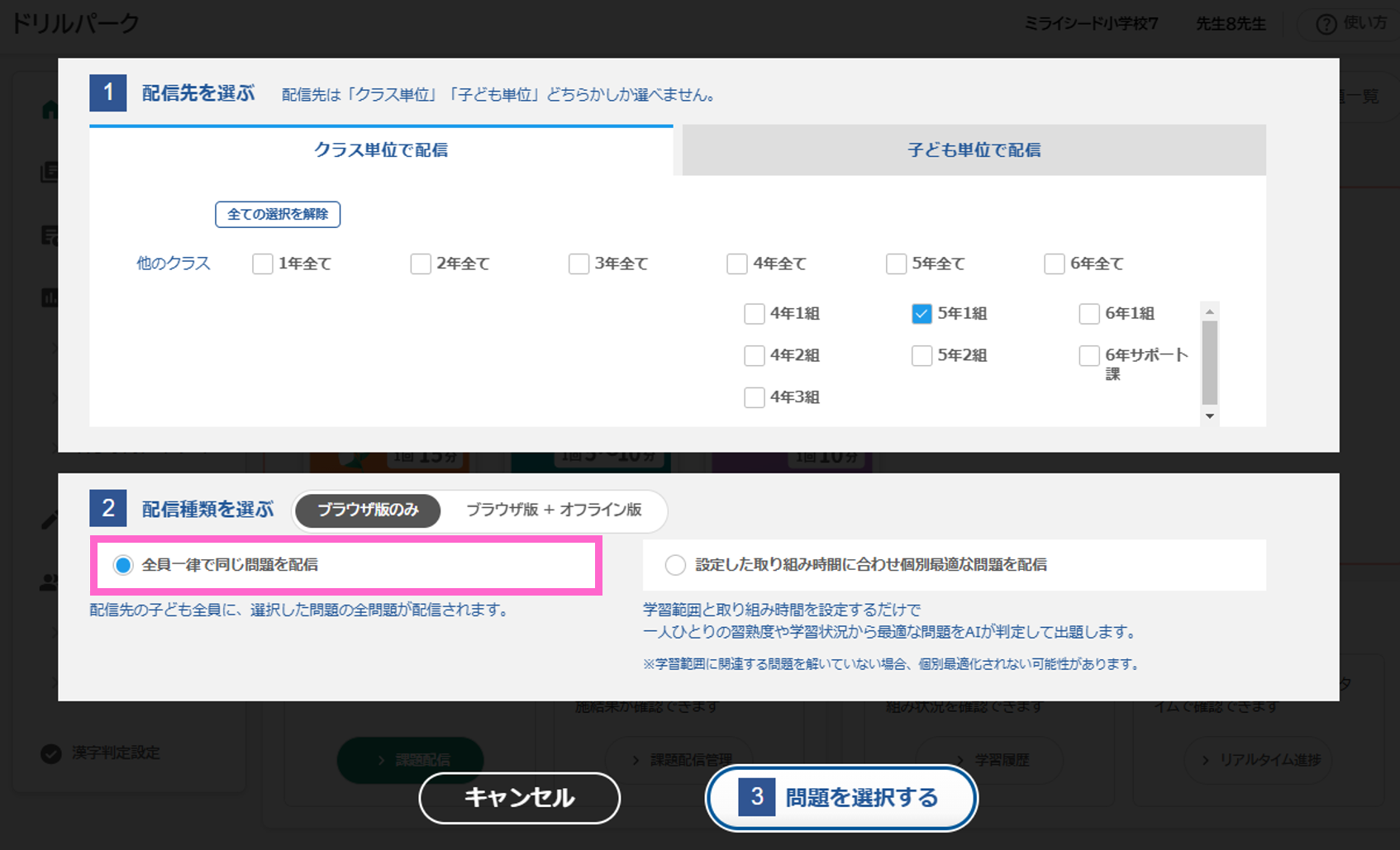Click the ドリルパーク logo title

click(x=75, y=24)
